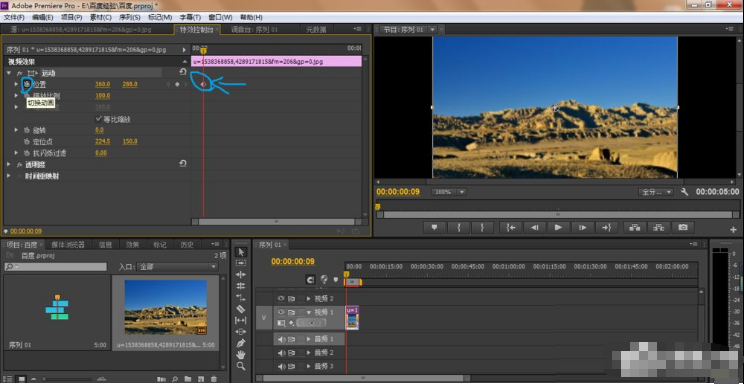Select the Hand tool
Viewport: 744px width, 384px height.
(x=241, y=355)
